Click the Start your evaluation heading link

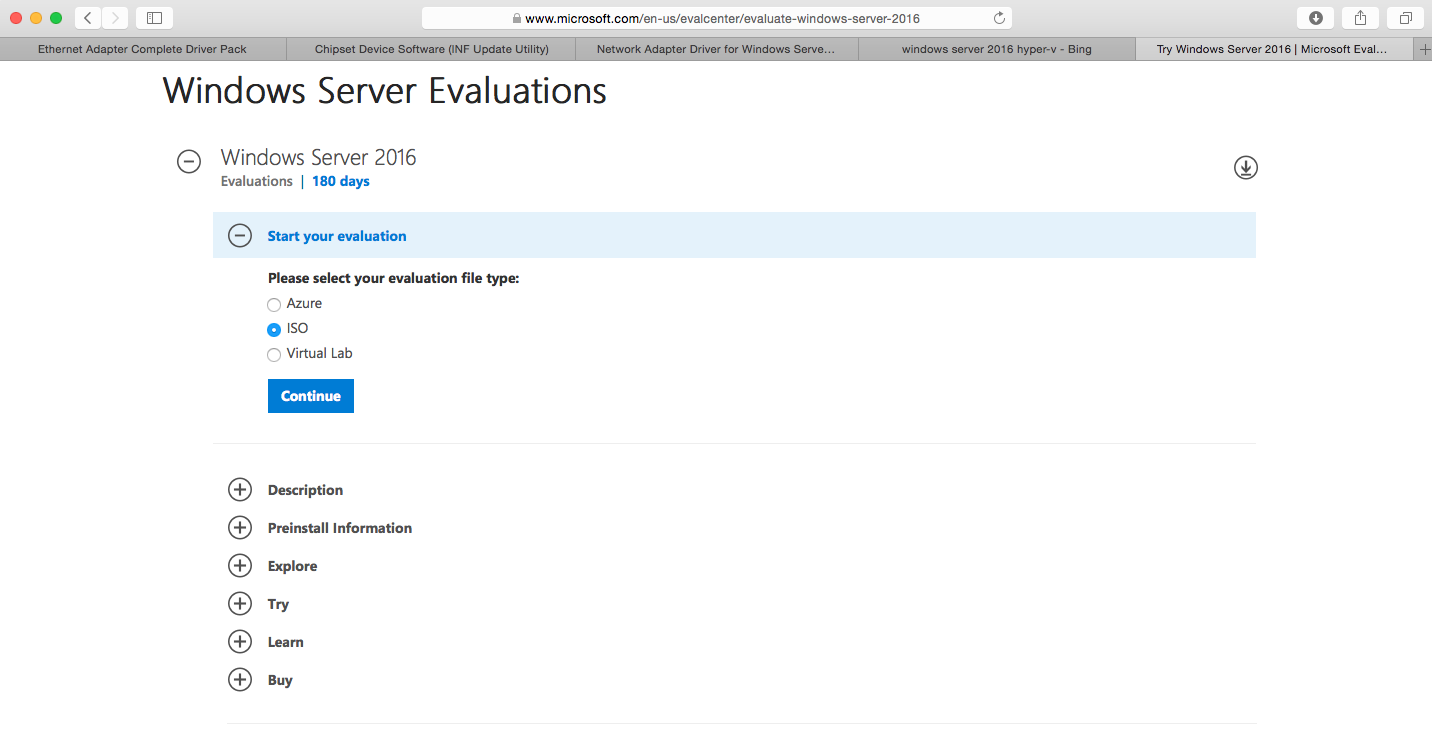coord(337,236)
